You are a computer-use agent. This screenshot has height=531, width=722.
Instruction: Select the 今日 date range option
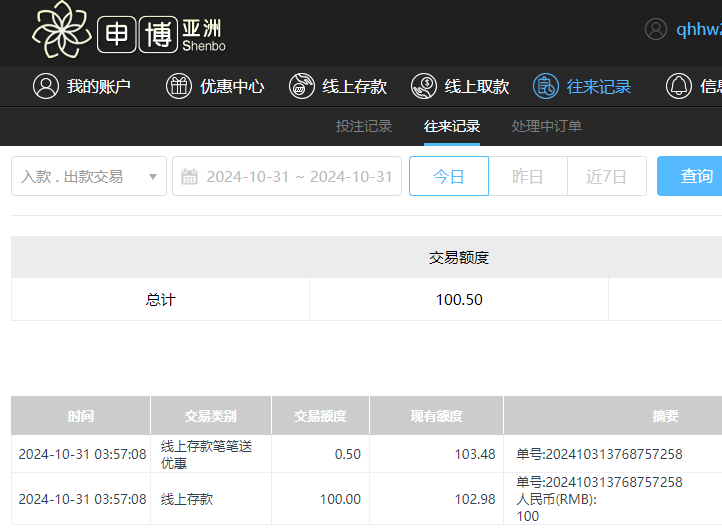(x=448, y=177)
